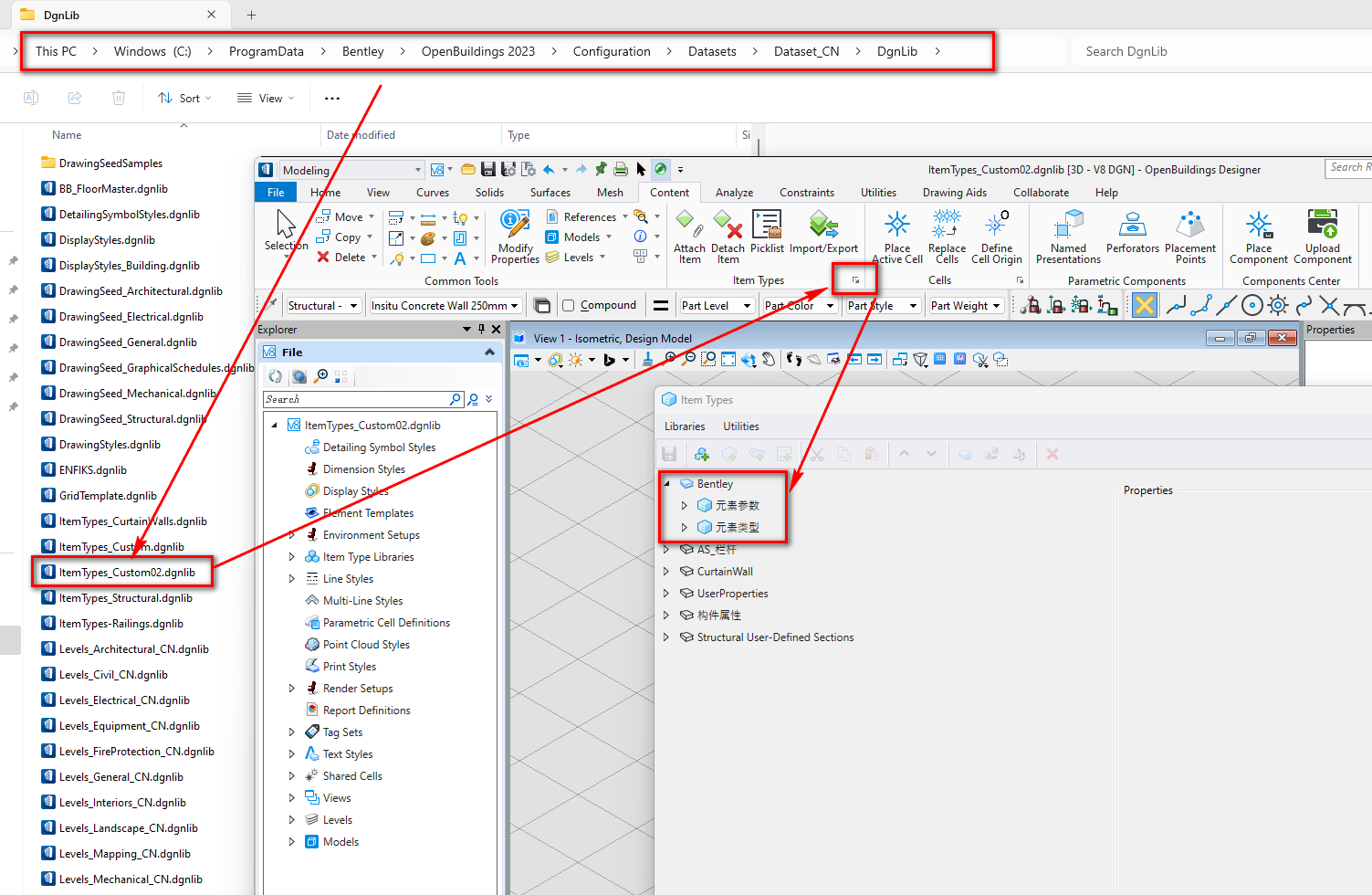Expand the Item Type Libraries tree node
Image resolution: width=1372 pixels, height=895 pixels.
292,557
